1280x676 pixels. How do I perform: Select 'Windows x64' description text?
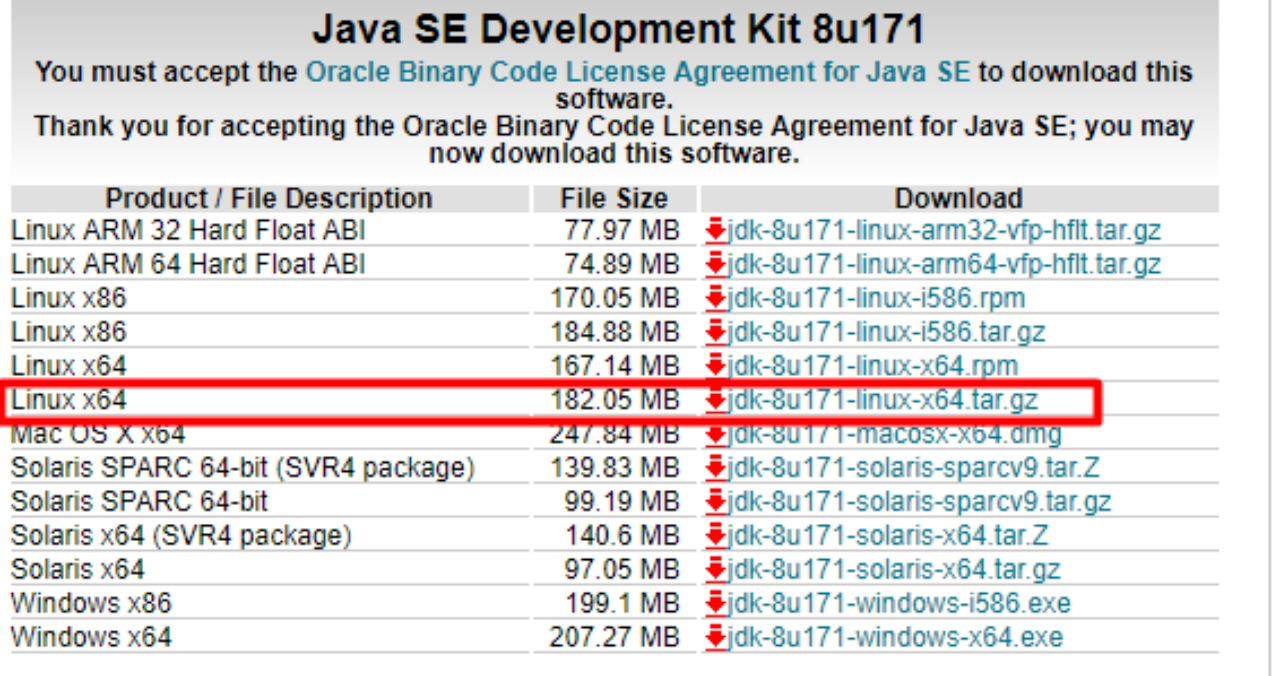coord(91,637)
